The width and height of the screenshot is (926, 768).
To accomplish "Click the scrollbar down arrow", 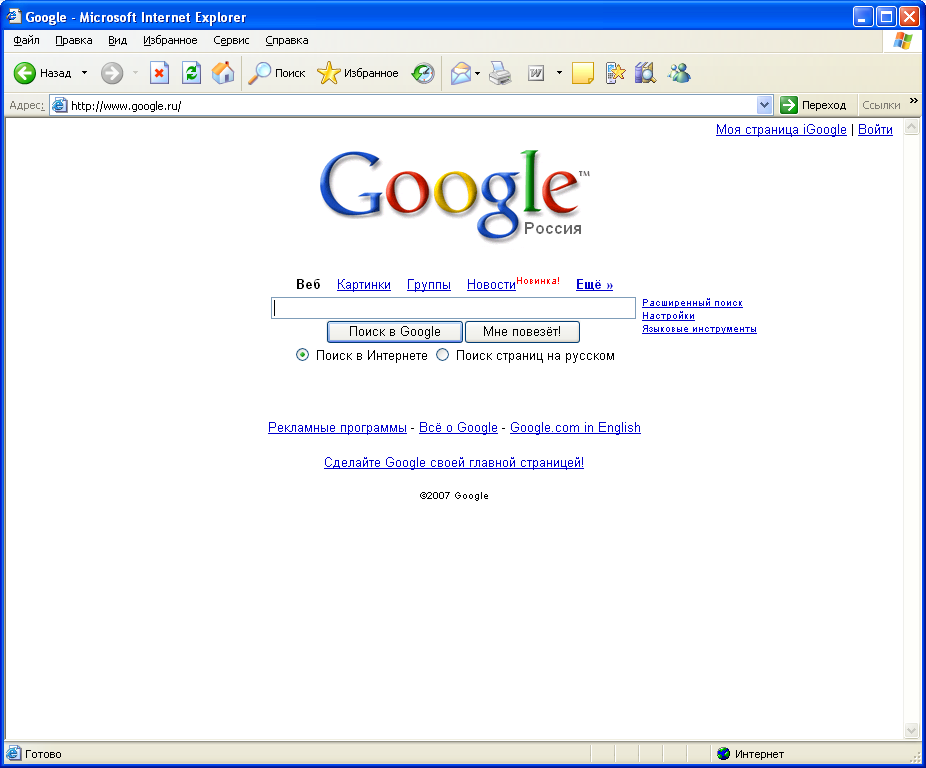I will pyautogui.click(x=911, y=731).
